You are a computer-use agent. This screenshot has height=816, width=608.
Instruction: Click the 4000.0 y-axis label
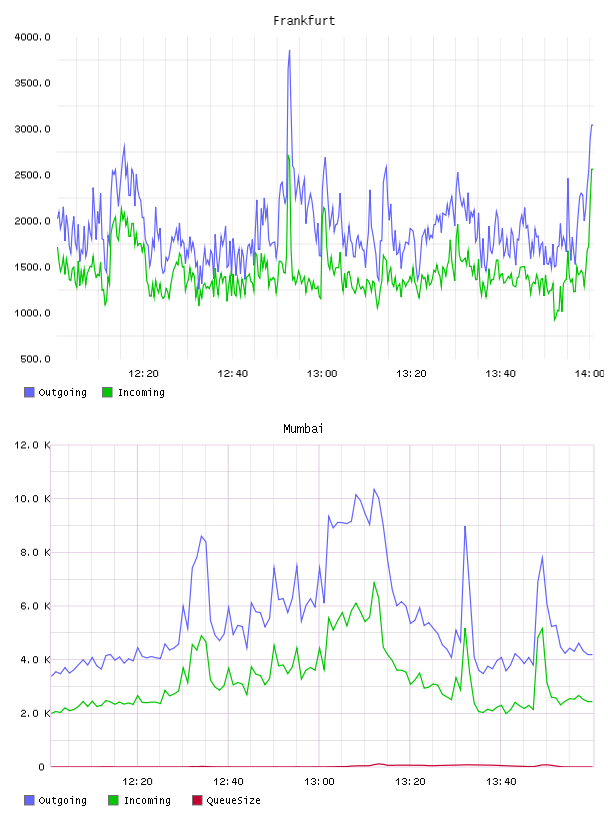pos(32,37)
